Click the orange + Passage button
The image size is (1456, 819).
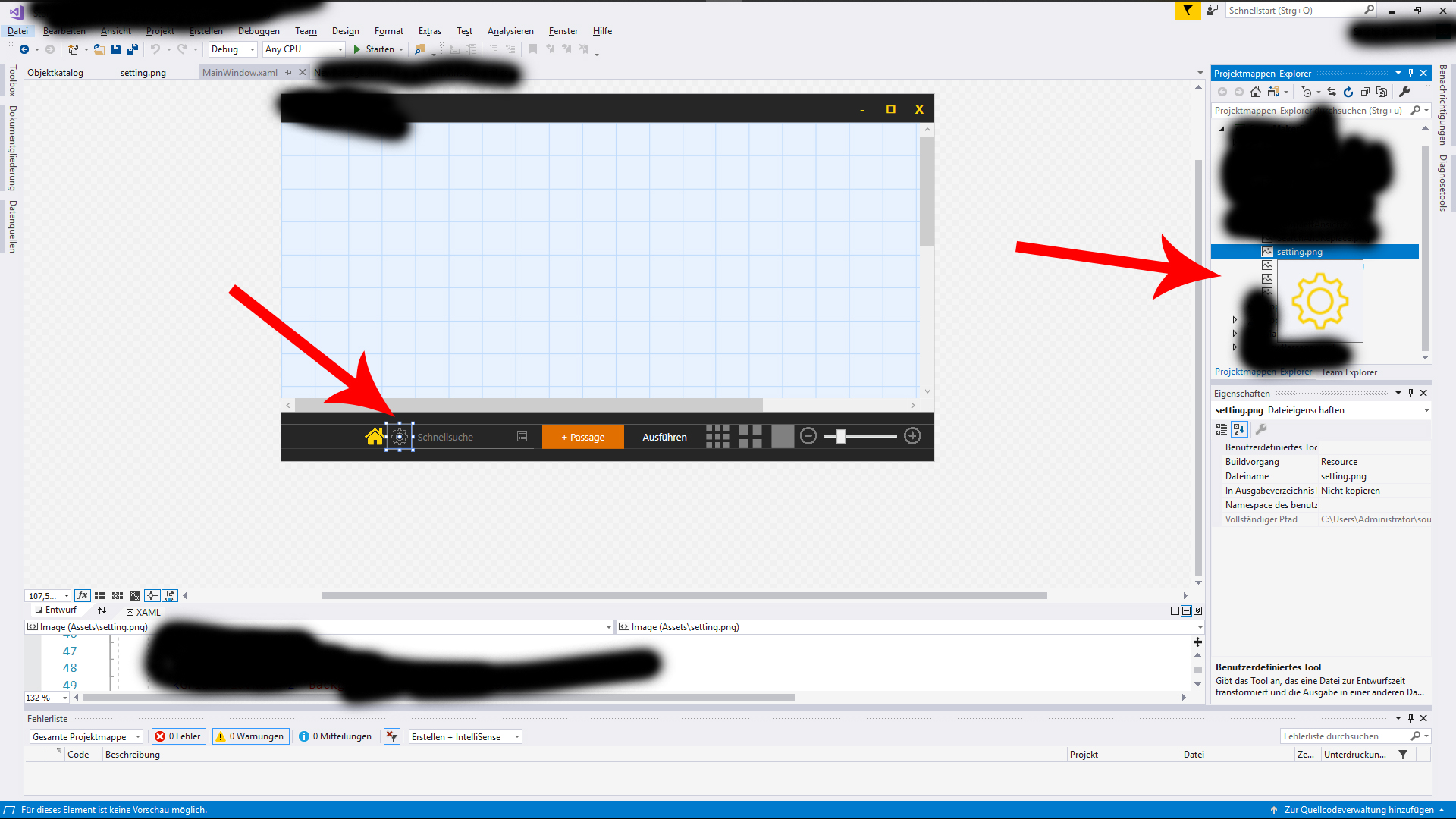point(582,437)
